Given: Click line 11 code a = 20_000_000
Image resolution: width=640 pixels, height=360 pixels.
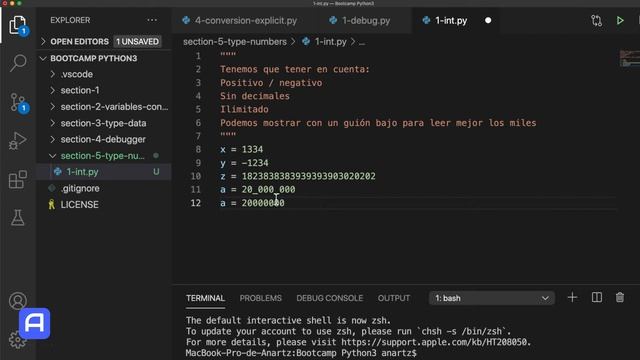Looking at the screenshot, I should coord(258,189).
